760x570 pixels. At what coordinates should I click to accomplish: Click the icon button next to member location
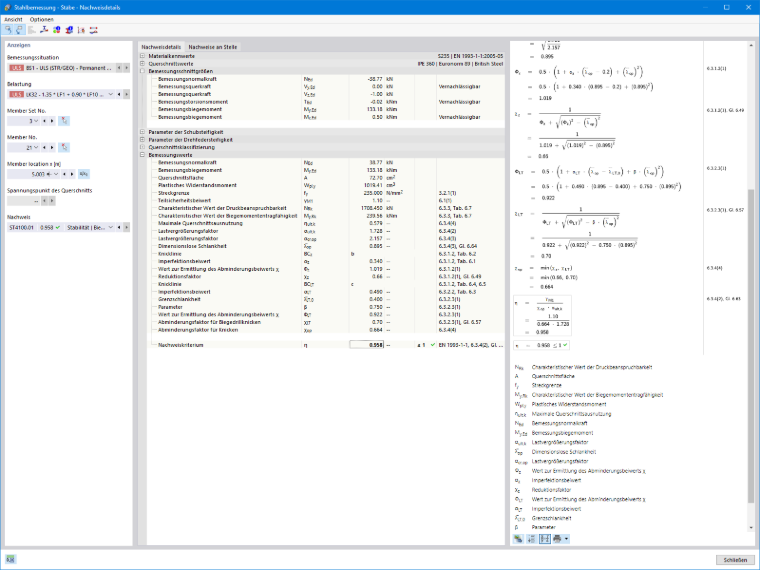coord(84,174)
